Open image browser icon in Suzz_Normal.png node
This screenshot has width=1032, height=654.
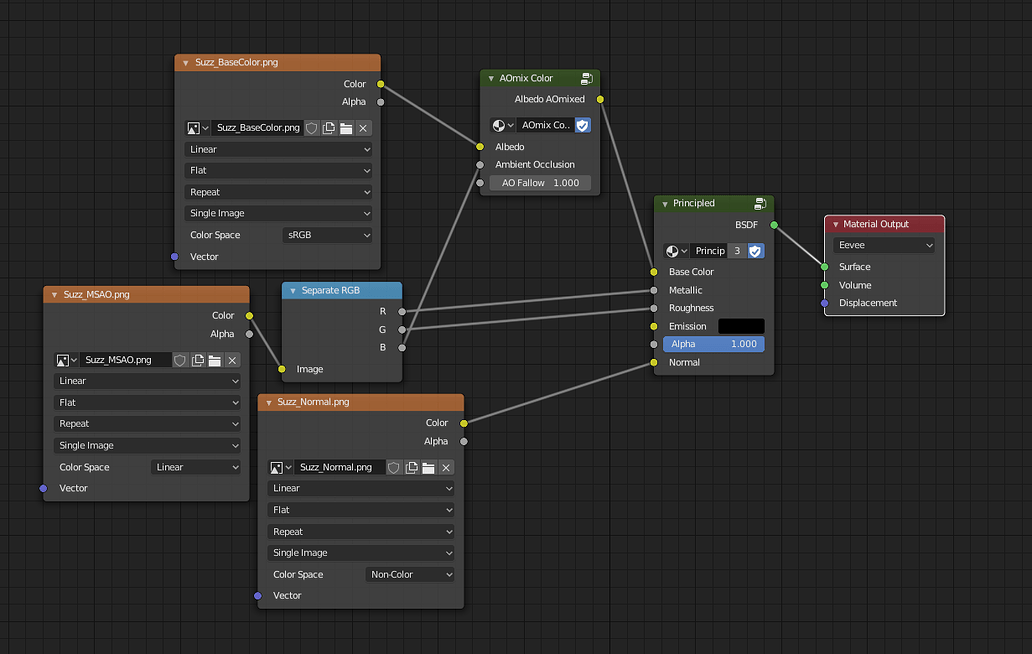coord(280,467)
